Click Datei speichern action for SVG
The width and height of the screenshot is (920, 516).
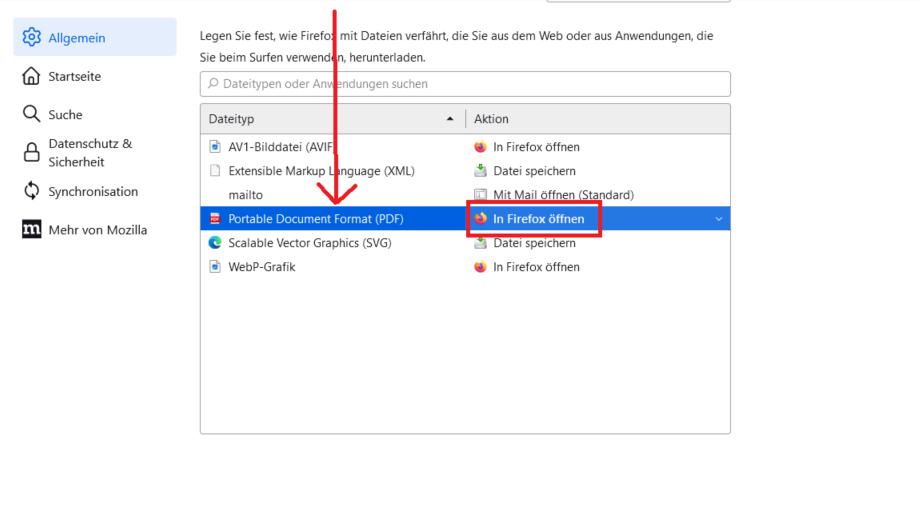coord(535,243)
